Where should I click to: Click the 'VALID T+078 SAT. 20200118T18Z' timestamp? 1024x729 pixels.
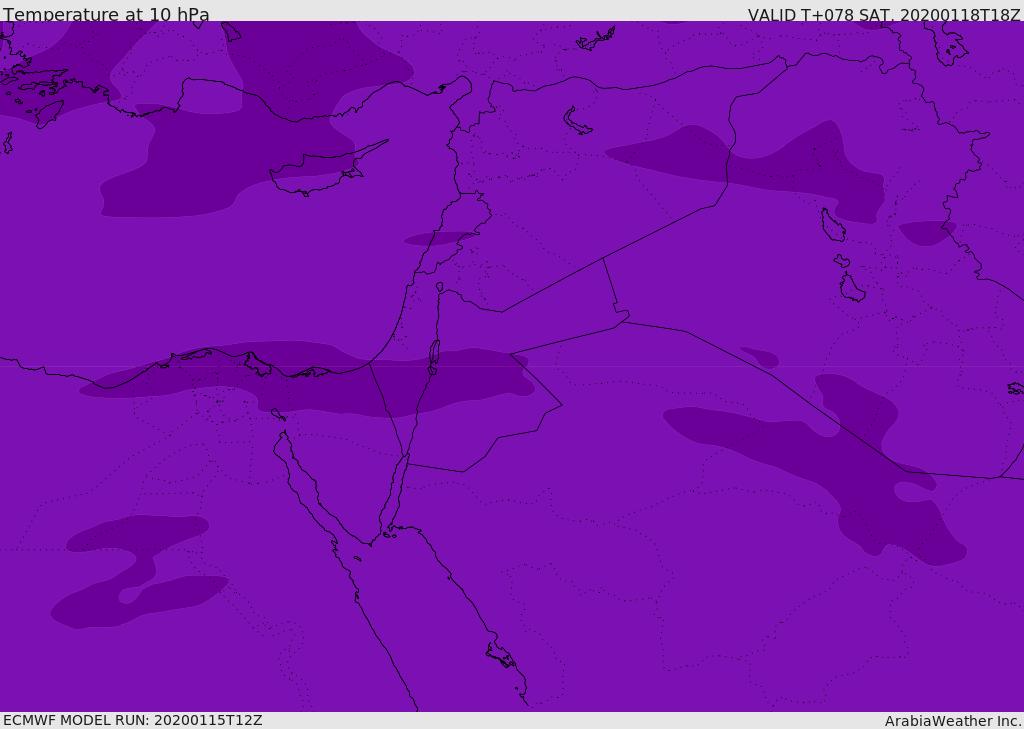[884, 14]
